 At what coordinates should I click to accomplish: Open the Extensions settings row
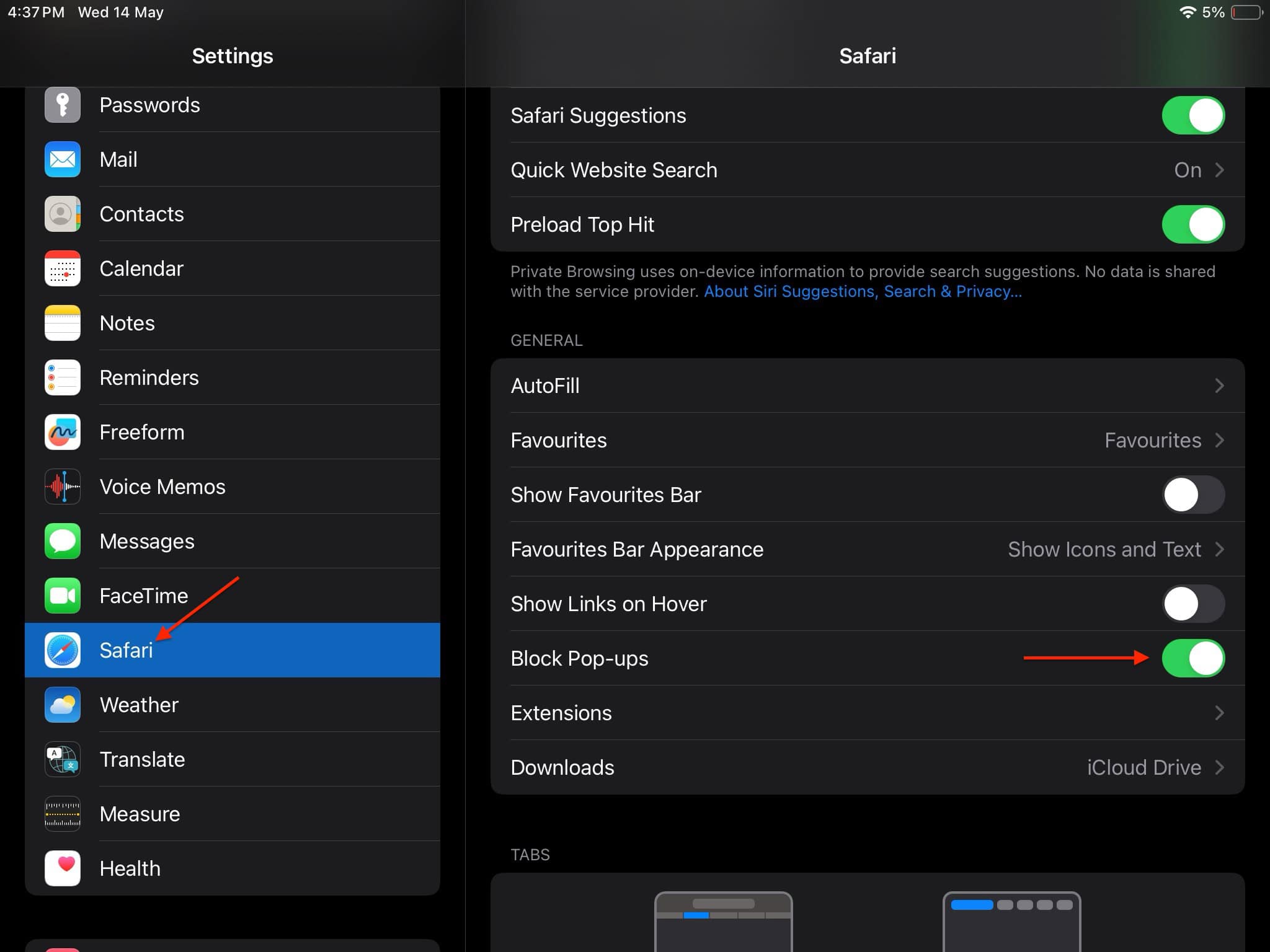[868, 713]
